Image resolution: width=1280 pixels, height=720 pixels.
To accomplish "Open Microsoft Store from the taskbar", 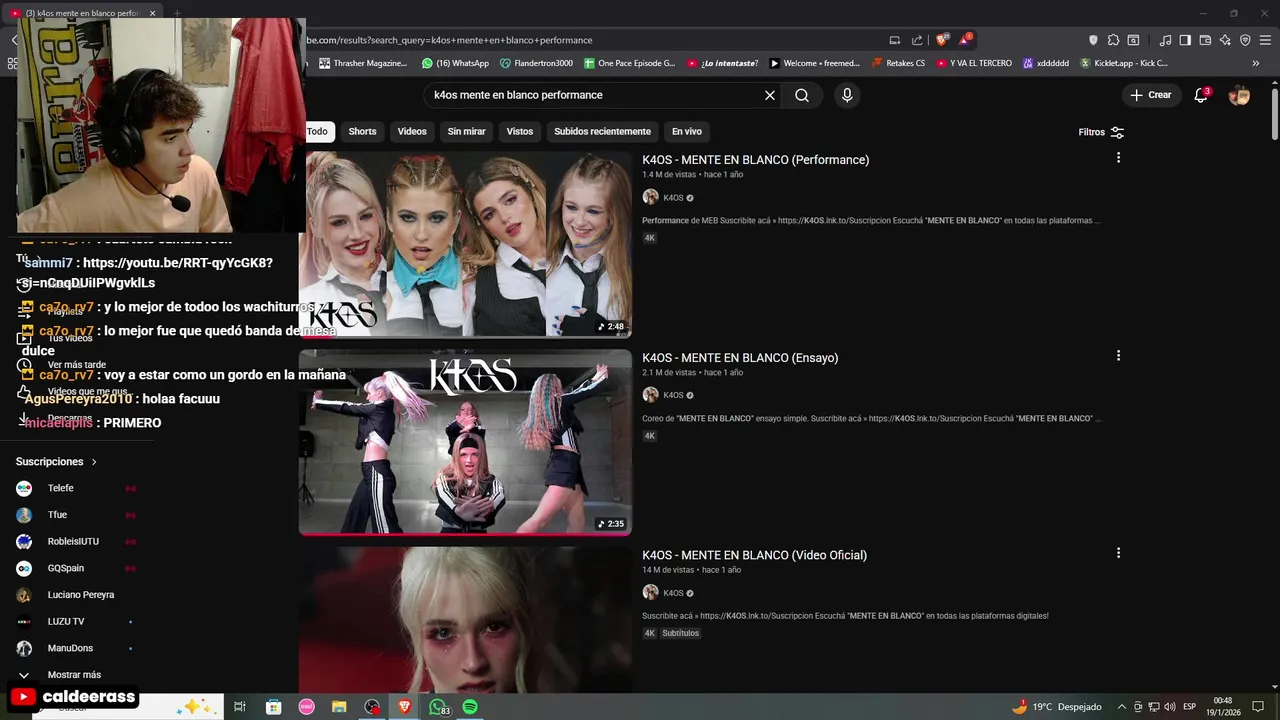I will 273,707.
